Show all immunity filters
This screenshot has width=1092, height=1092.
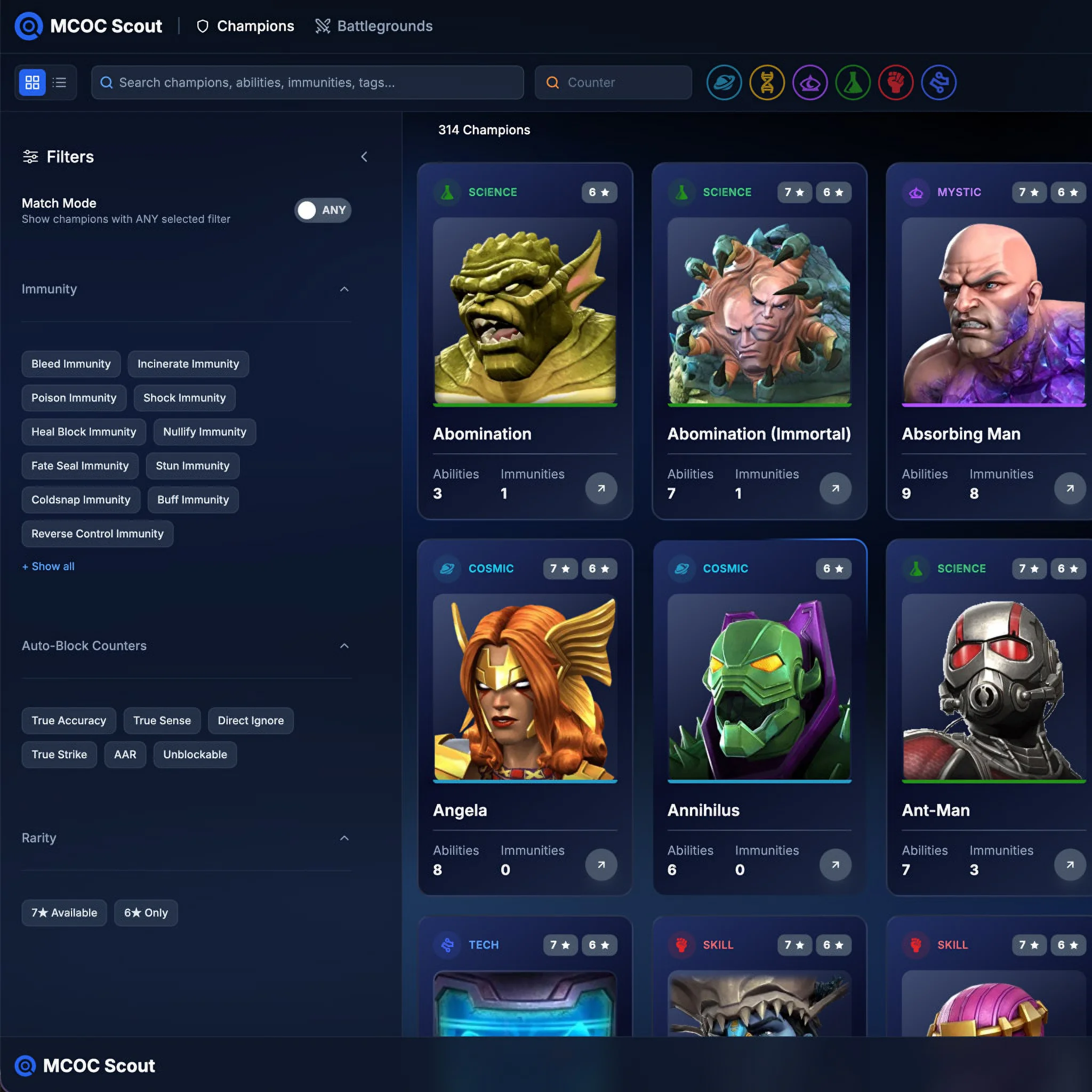48,566
